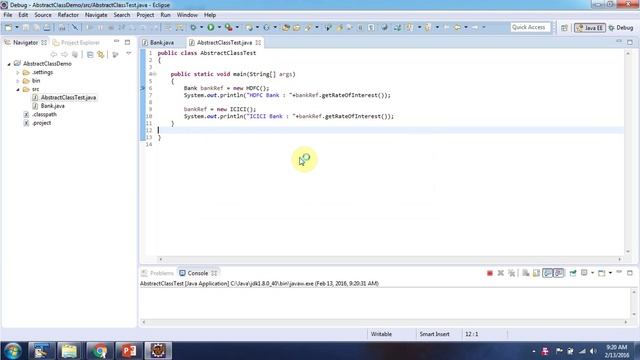Collapse the AbstractClassDemo project node
The width and height of the screenshot is (640, 360).
(9, 64)
